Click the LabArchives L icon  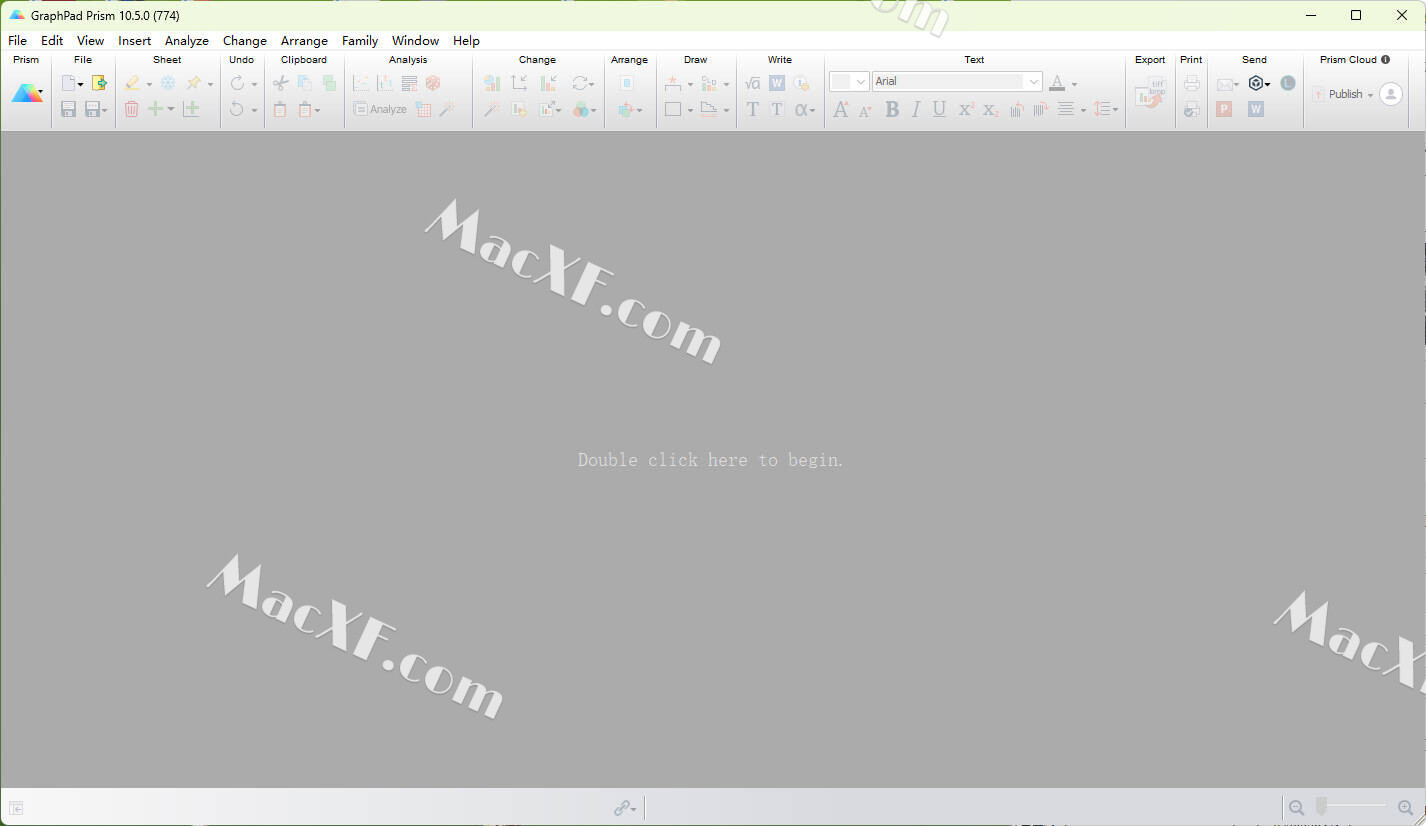click(1288, 83)
